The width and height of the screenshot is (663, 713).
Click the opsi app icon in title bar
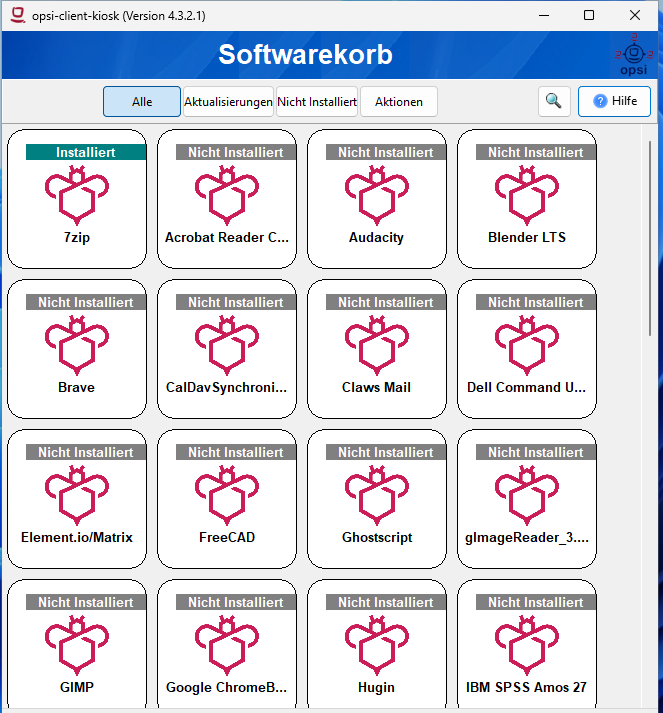pyautogui.click(x=18, y=15)
